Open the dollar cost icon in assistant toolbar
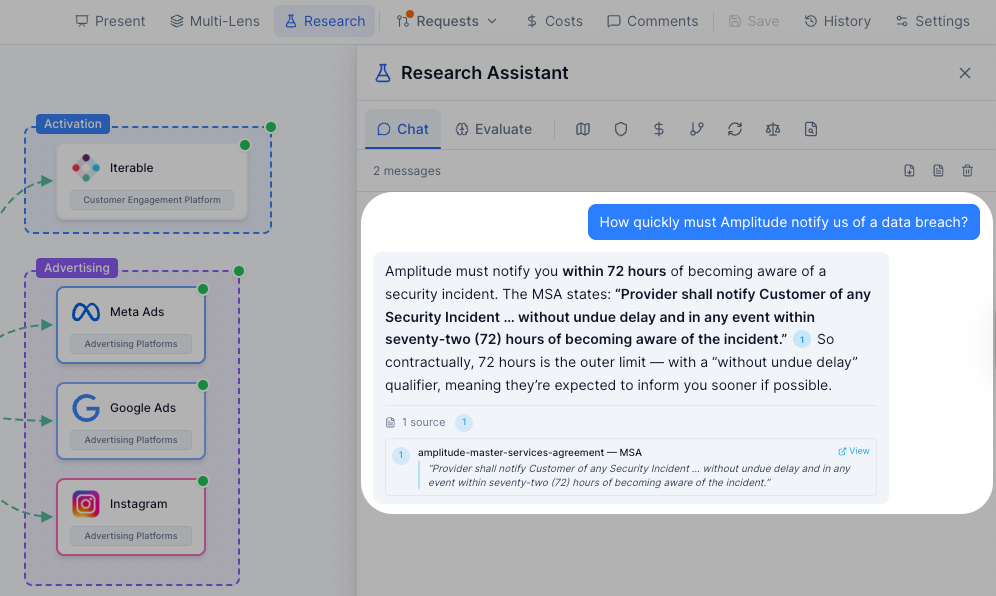996x596 pixels. click(658, 128)
